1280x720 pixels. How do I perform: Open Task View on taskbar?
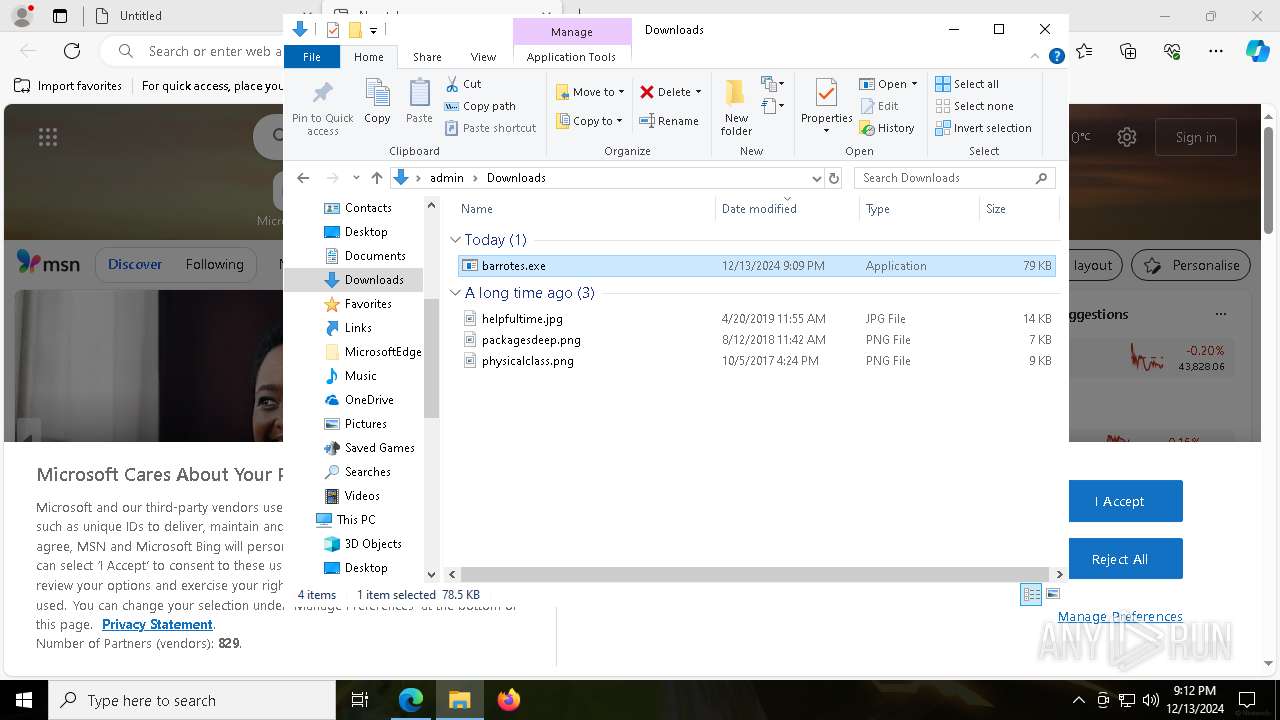[361, 700]
